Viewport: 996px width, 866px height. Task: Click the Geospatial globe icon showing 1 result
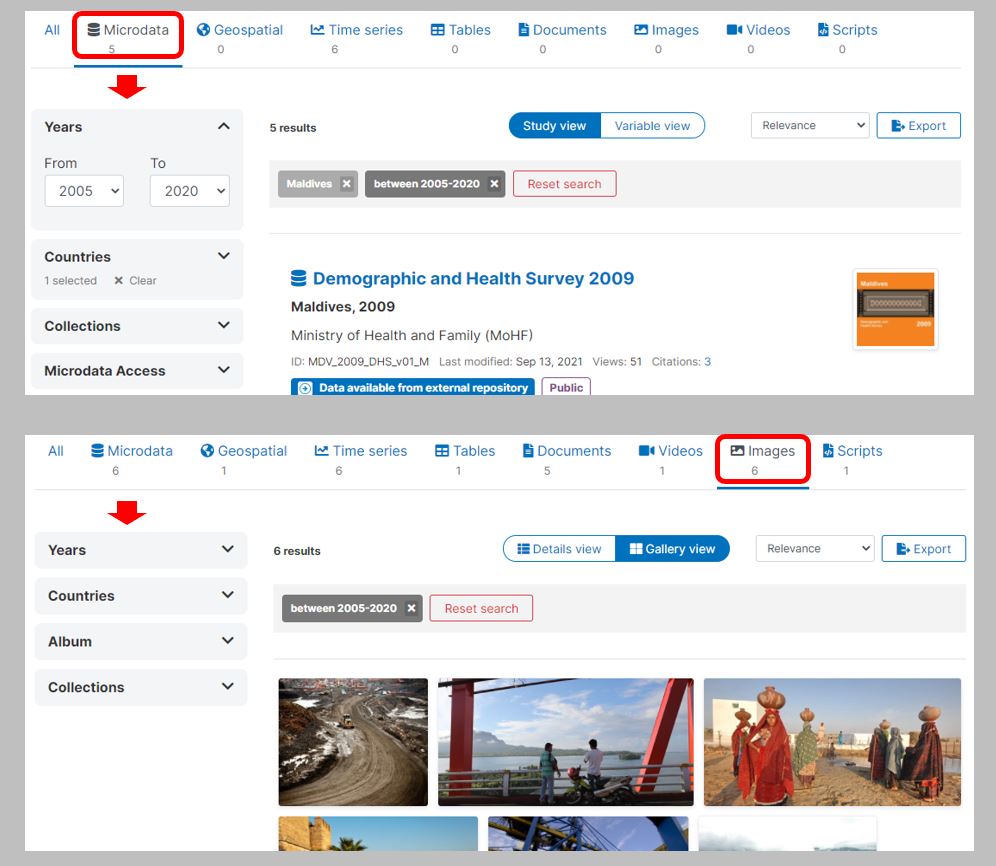click(207, 451)
